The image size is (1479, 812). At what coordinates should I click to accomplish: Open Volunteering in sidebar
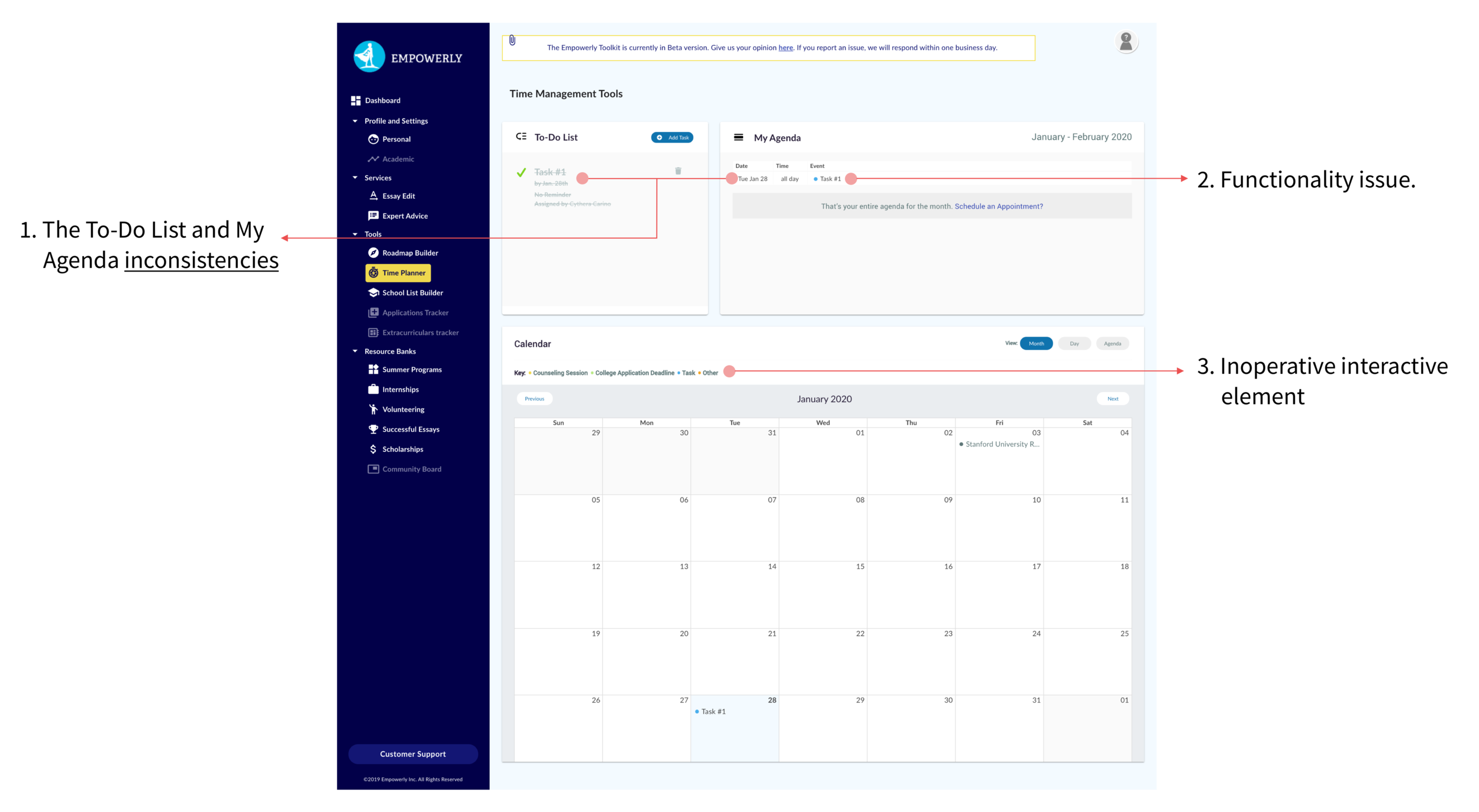[x=403, y=409]
